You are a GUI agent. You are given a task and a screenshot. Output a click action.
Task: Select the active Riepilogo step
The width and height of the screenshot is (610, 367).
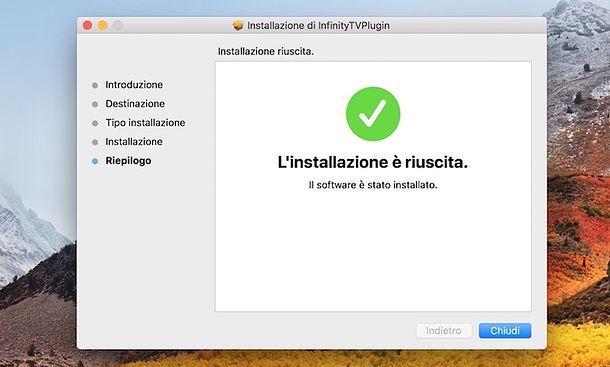tap(128, 161)
